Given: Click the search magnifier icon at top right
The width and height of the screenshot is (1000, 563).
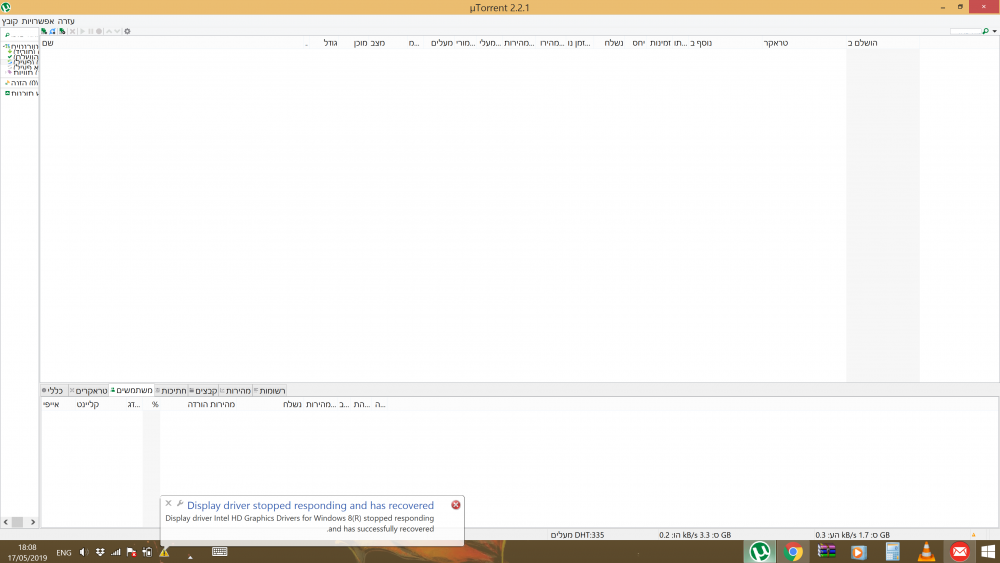Looking at the screenshot, I should pyautogui.click(x=985, y=31).
